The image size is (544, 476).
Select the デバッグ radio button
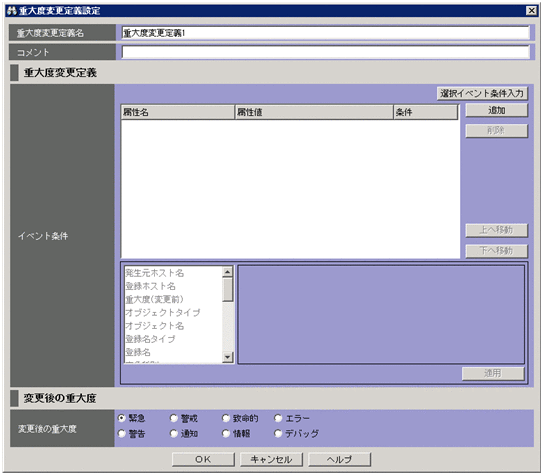coord(278,434)
